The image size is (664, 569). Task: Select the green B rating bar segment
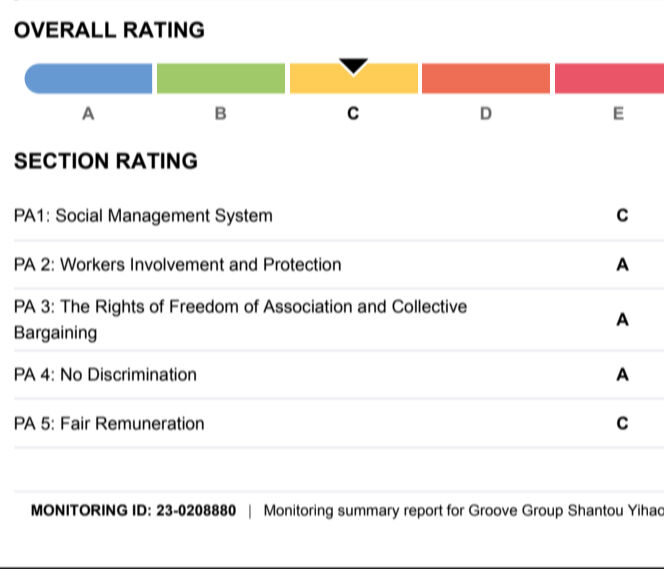tap(221, 78)
